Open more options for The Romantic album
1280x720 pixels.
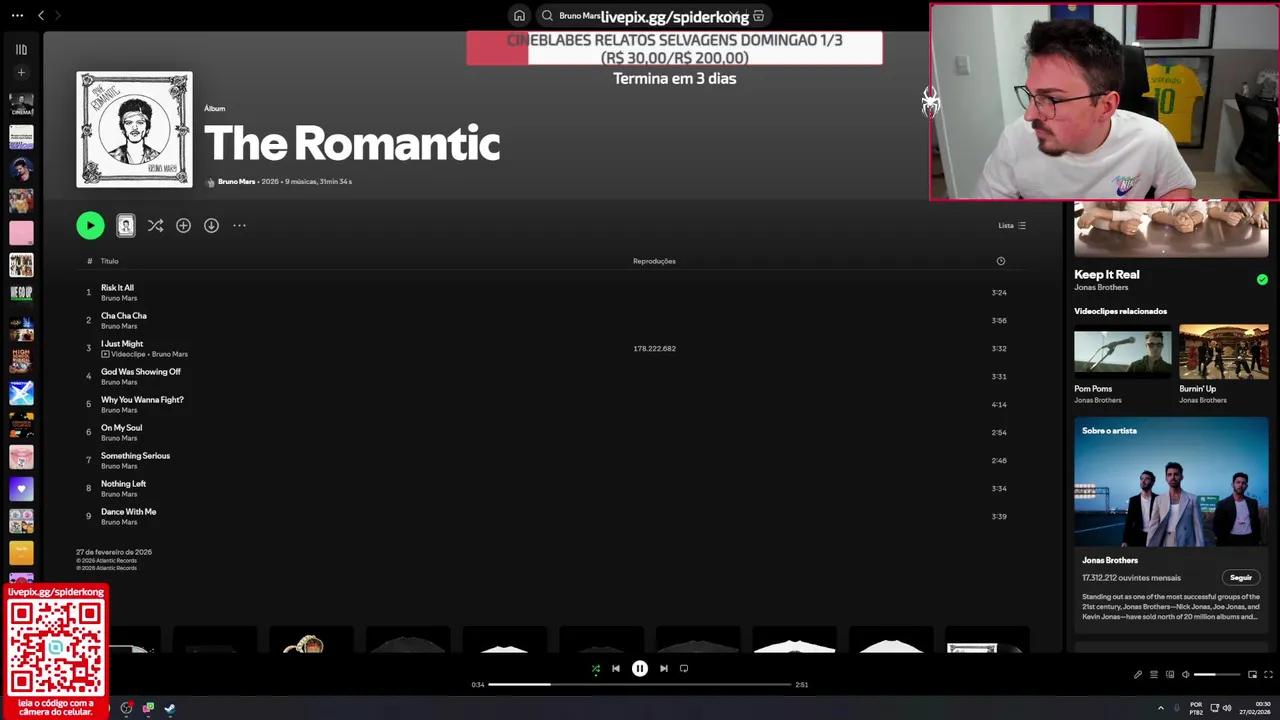(239, 226)
